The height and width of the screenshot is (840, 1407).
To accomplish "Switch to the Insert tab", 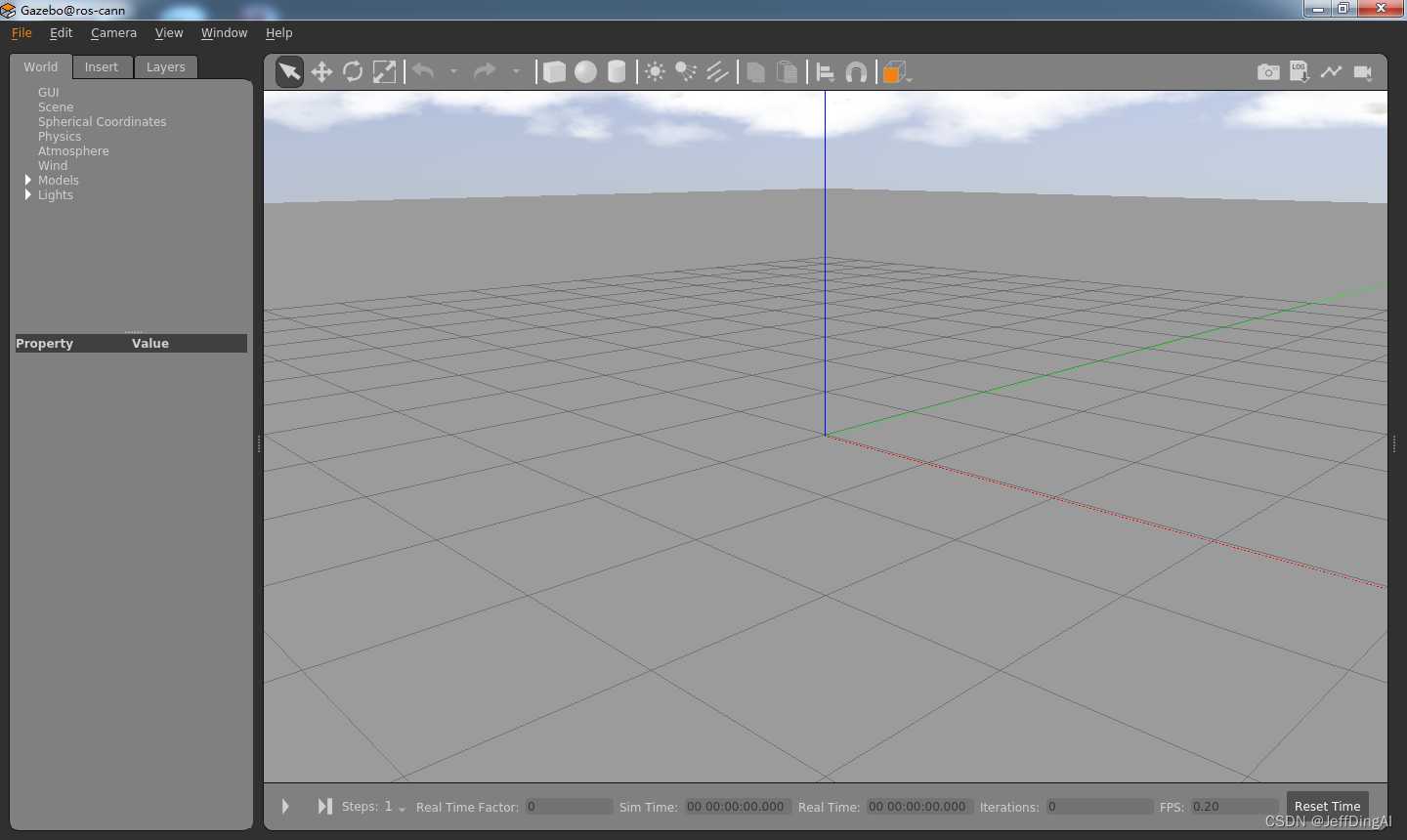I will (102, 66).
